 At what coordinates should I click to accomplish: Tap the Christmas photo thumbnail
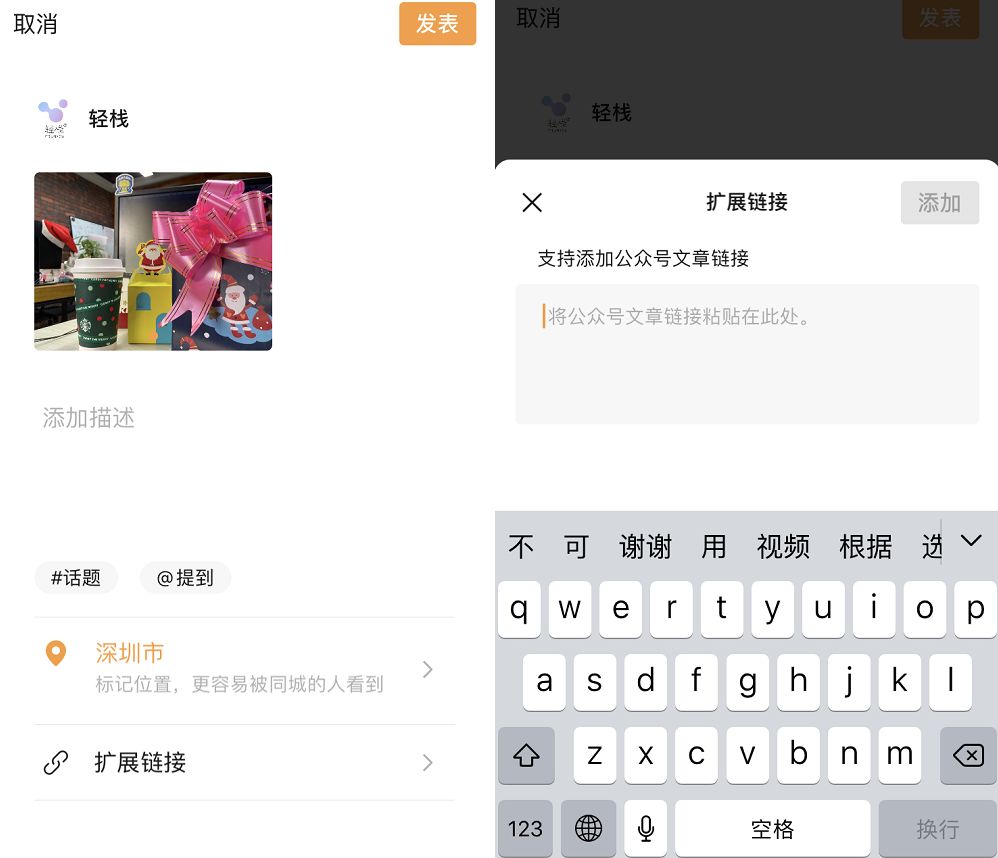point(152,261)
